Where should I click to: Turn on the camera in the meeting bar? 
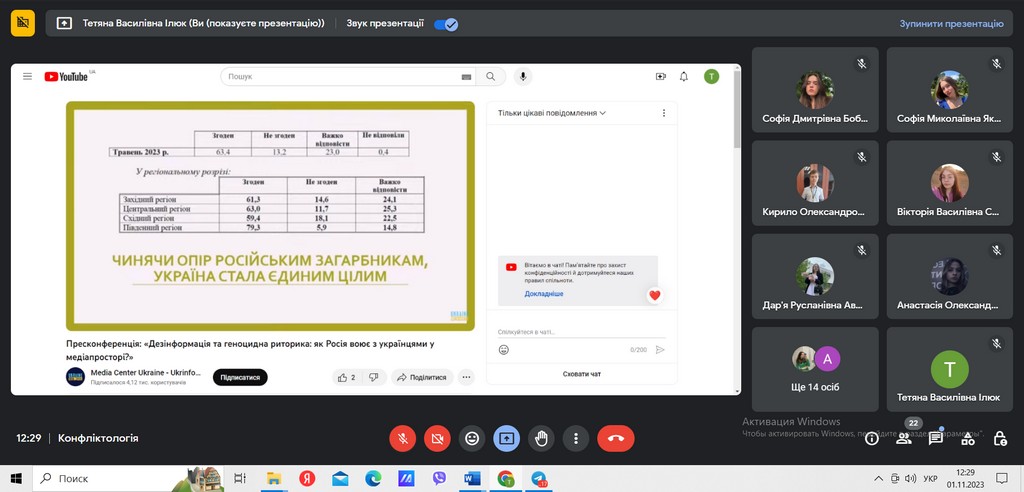(436, 438)
